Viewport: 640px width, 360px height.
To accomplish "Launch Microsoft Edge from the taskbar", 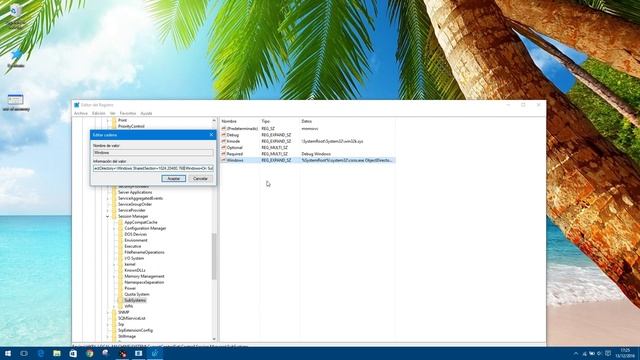I will point(40,353).
